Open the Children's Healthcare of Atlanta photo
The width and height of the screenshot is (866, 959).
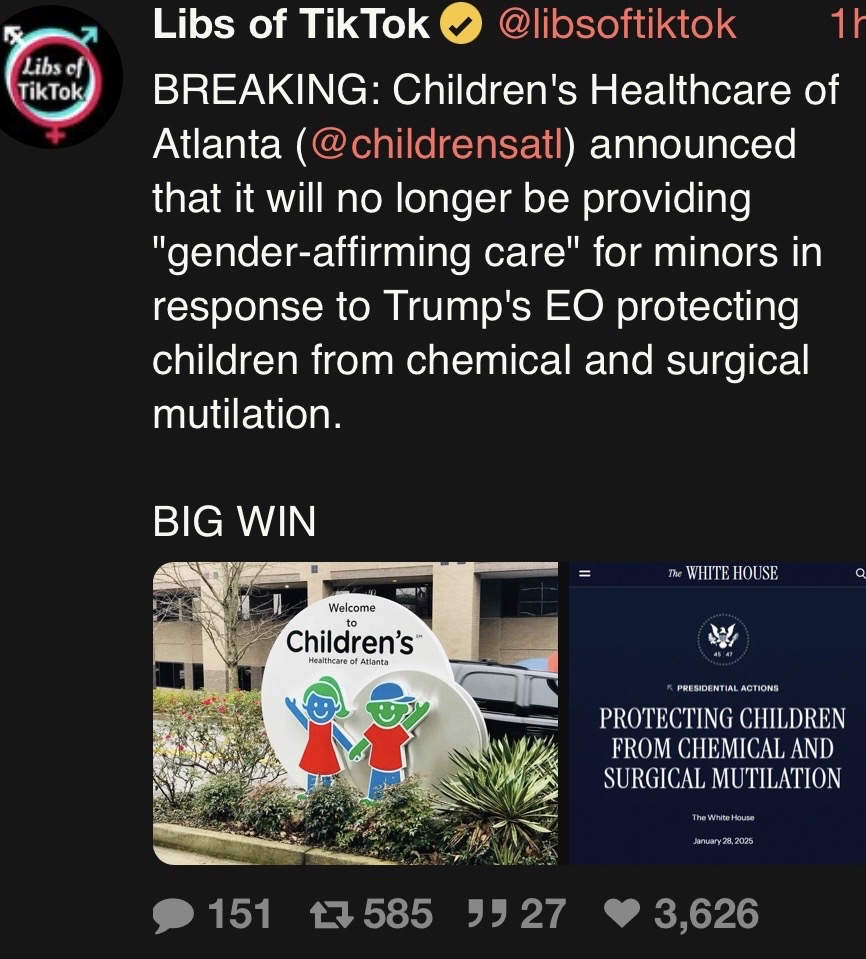(x=355, y=713)
